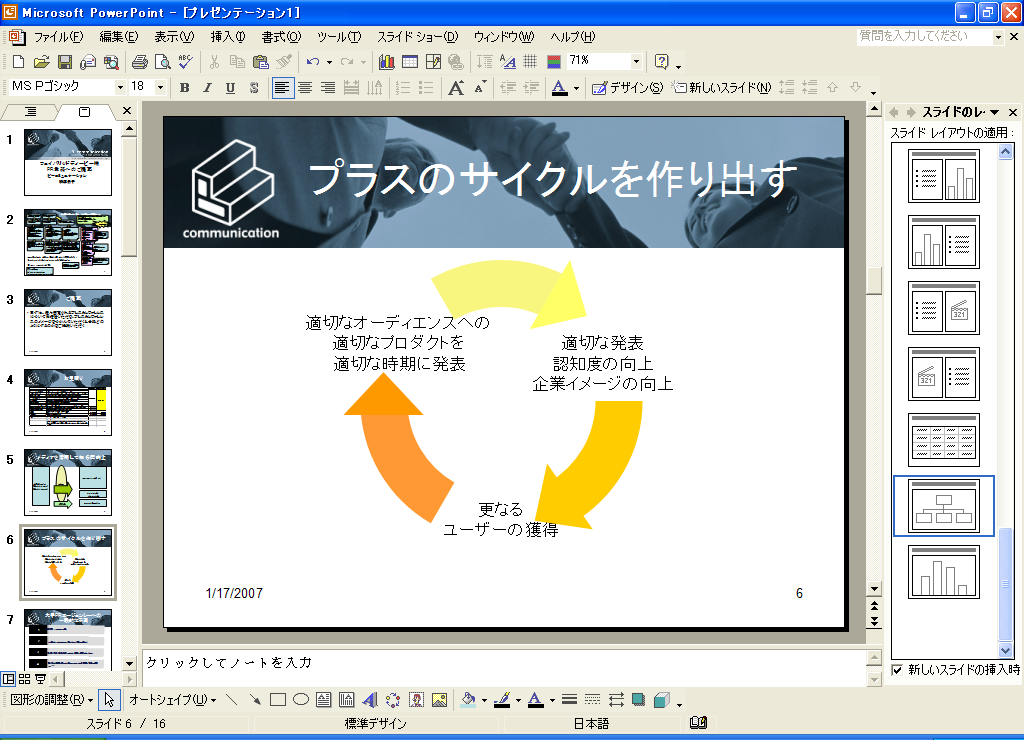Image resolution: width=1024 pixels, height=740 pixels.
Task: Click the 新しいスライド button
Action: point(722,88)
